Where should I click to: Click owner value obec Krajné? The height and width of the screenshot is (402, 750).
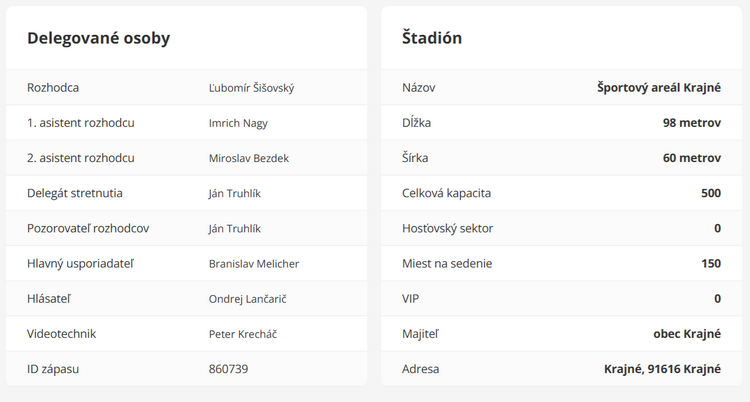[x=681, y=333]
